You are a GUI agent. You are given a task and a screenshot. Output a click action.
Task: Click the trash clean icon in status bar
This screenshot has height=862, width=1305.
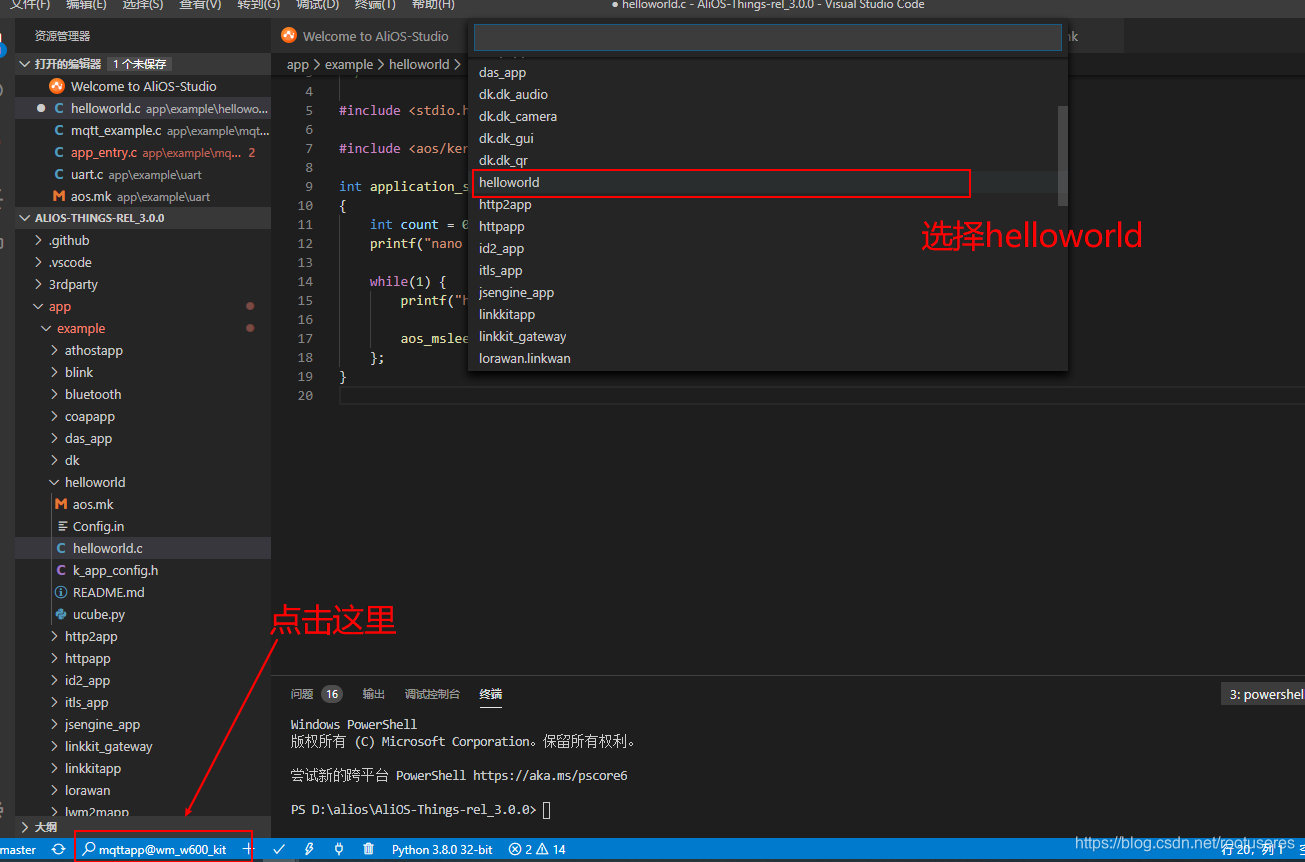coord(369,849)
